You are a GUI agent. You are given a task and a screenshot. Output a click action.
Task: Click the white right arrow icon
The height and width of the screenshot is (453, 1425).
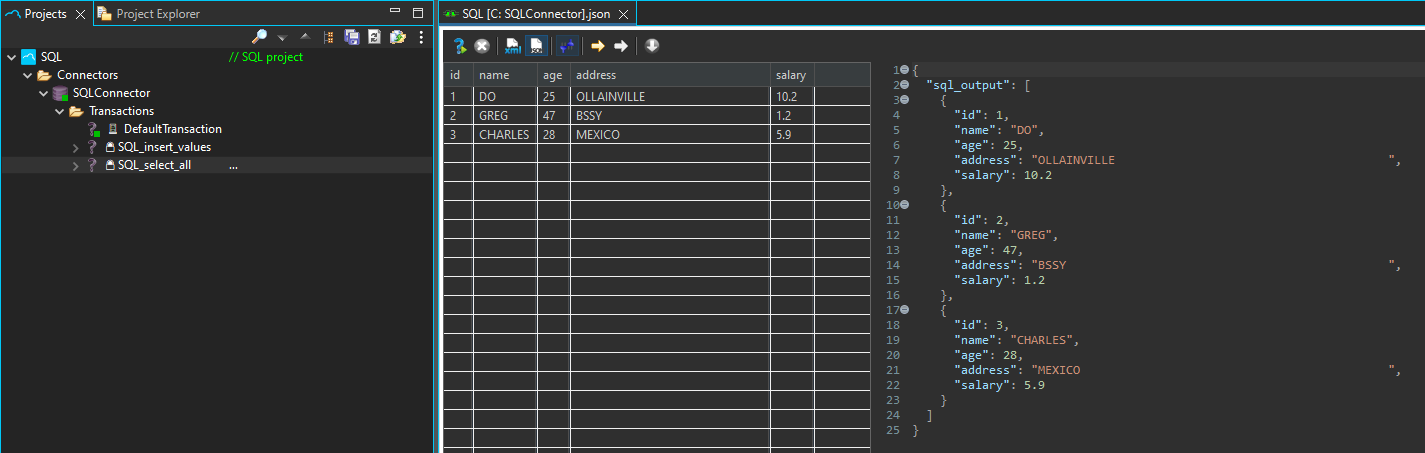[x=621, y=46]
